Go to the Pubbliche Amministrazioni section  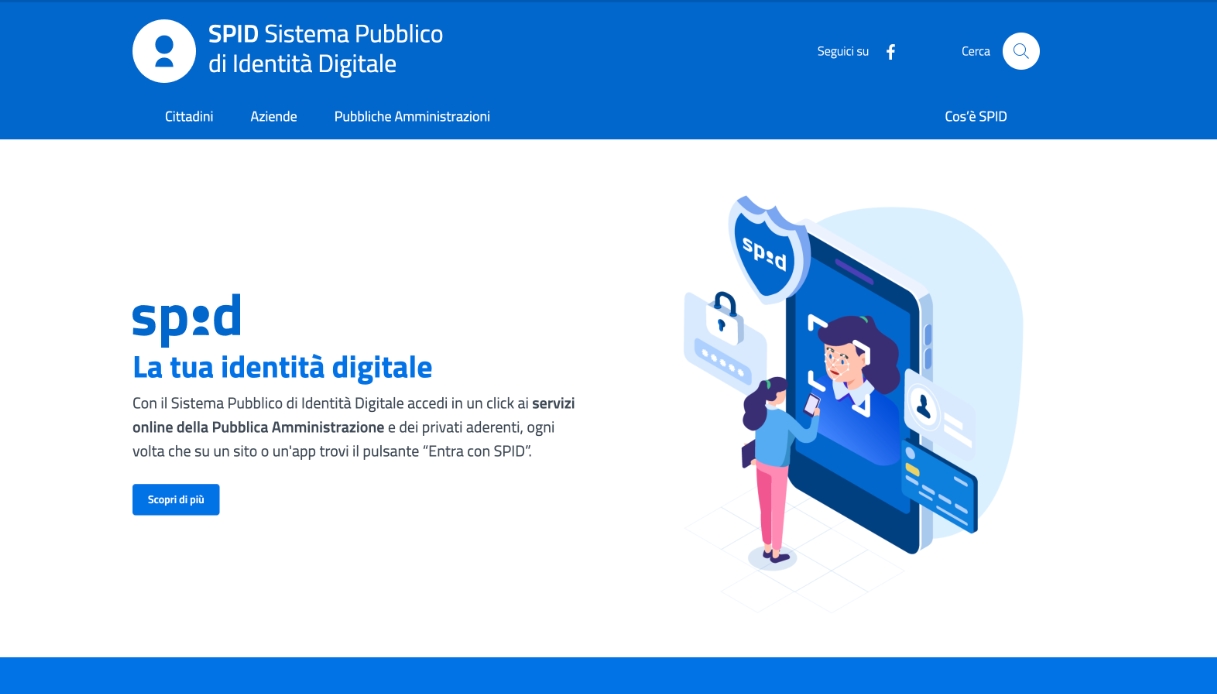pyautogui.click(x=412, y=117)
